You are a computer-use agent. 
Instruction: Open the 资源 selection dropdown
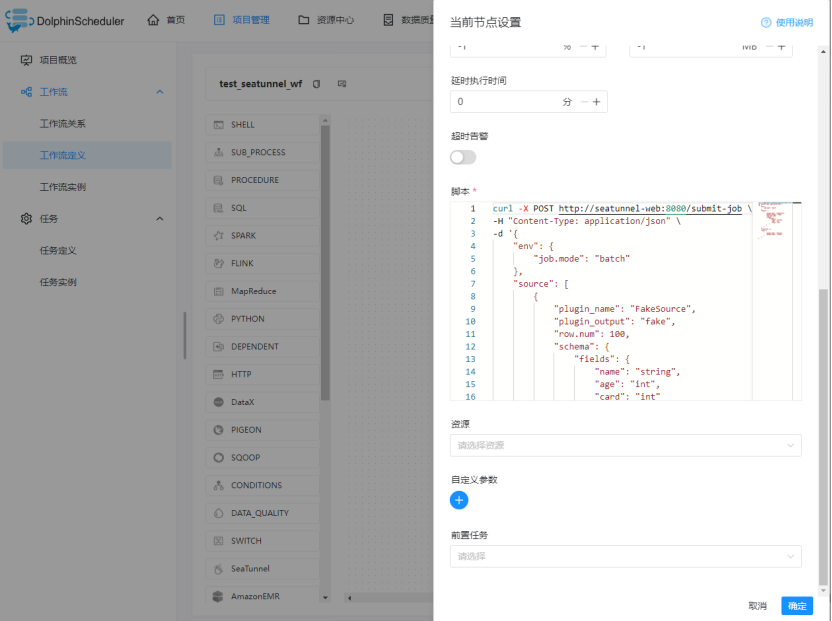coord(626,445)
